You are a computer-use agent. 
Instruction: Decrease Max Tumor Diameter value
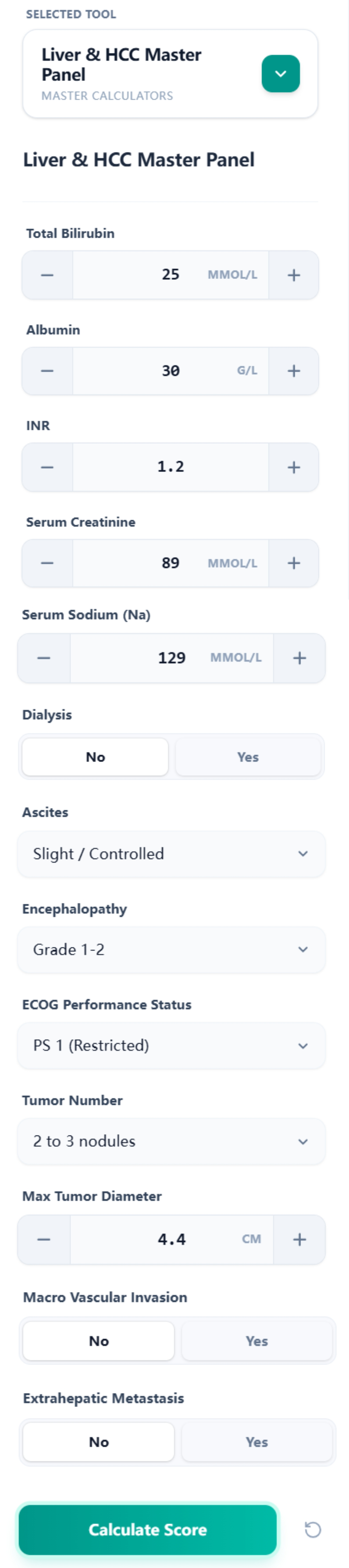pyautogui.click(x=44, y=1239)
